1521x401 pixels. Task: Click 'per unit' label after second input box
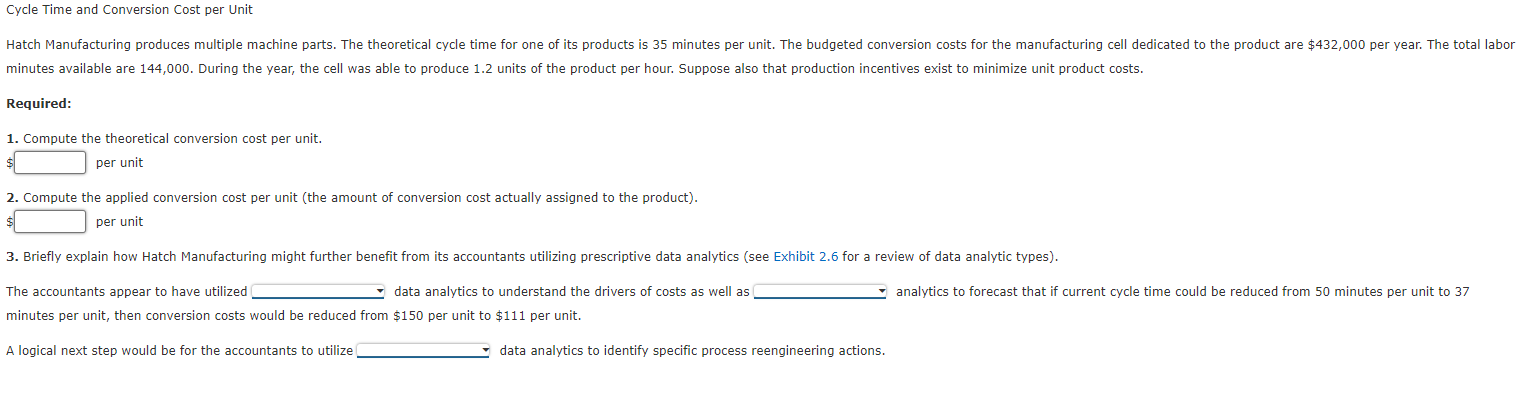coord(119,221)
